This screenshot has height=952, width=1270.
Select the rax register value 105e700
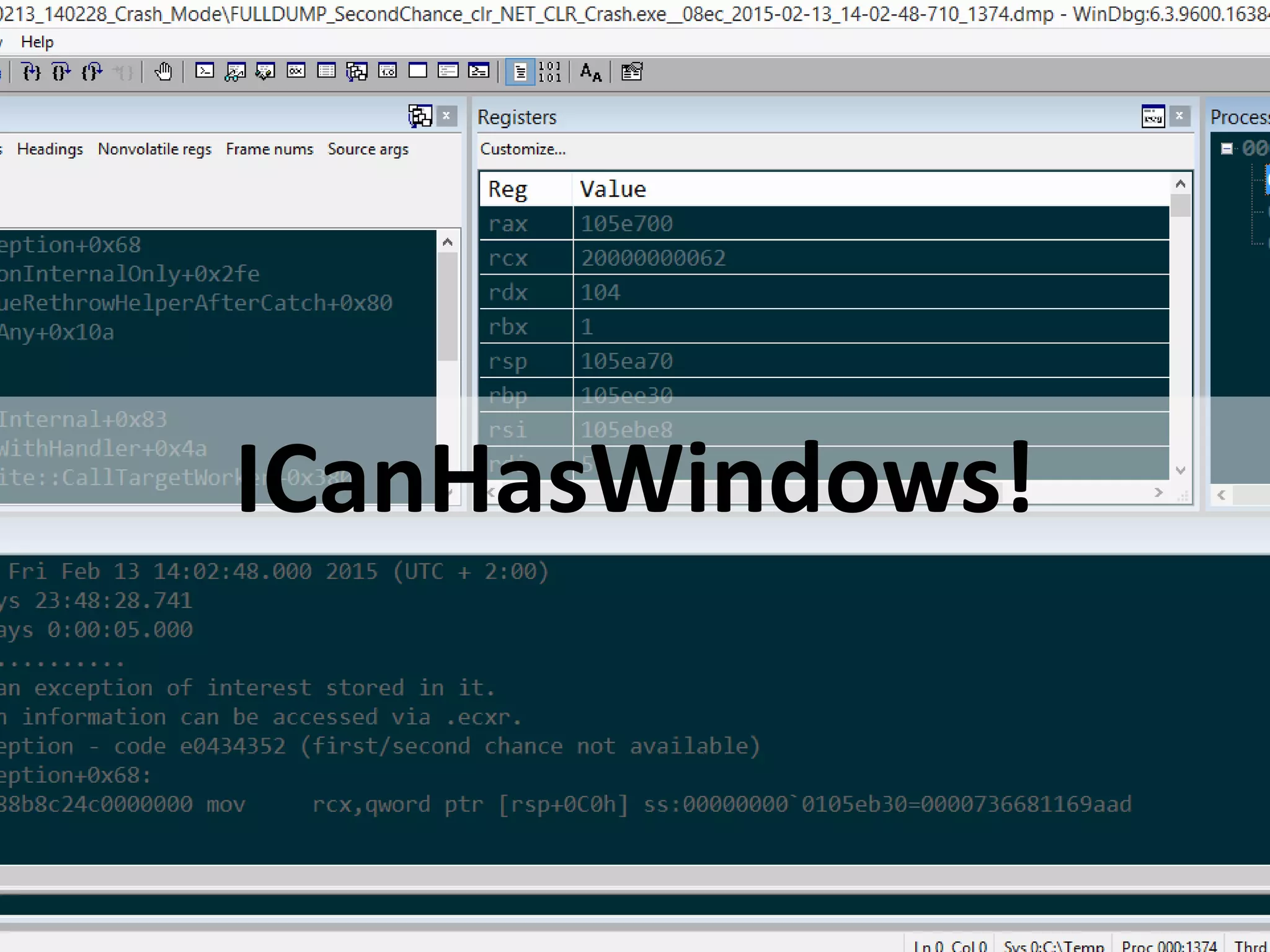pos(871,223)
